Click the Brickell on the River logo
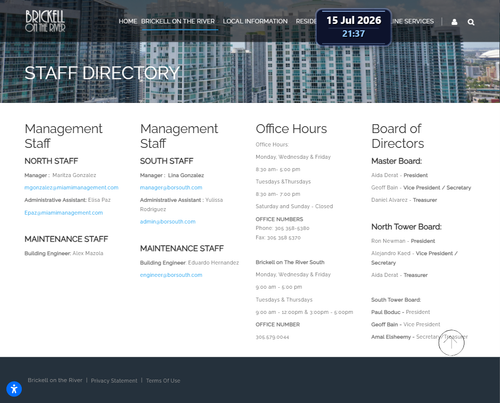The width and height of the screenshot is (500, 403). 45,21
